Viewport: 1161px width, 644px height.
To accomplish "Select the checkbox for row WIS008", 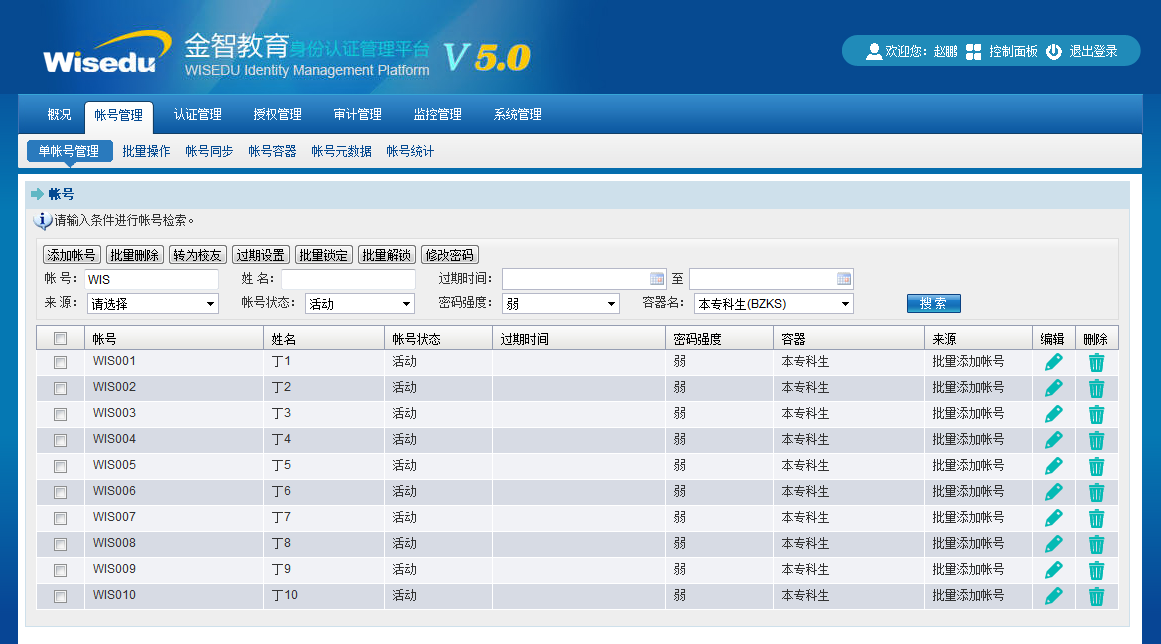I will [x=60, y=544].
